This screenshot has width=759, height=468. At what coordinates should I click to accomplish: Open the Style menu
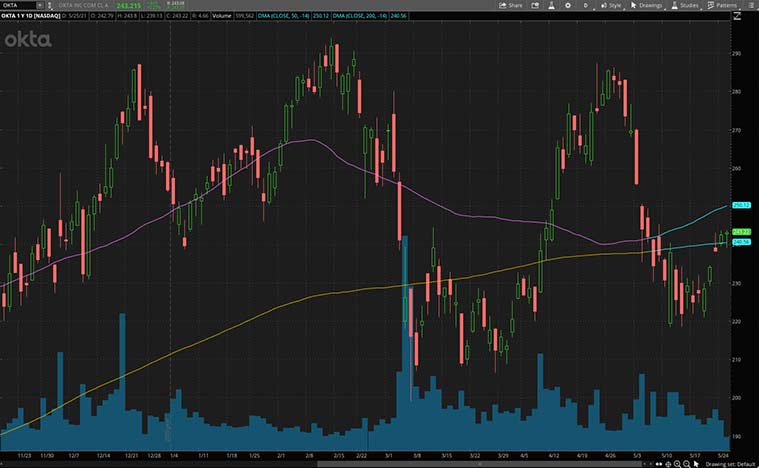611,5
